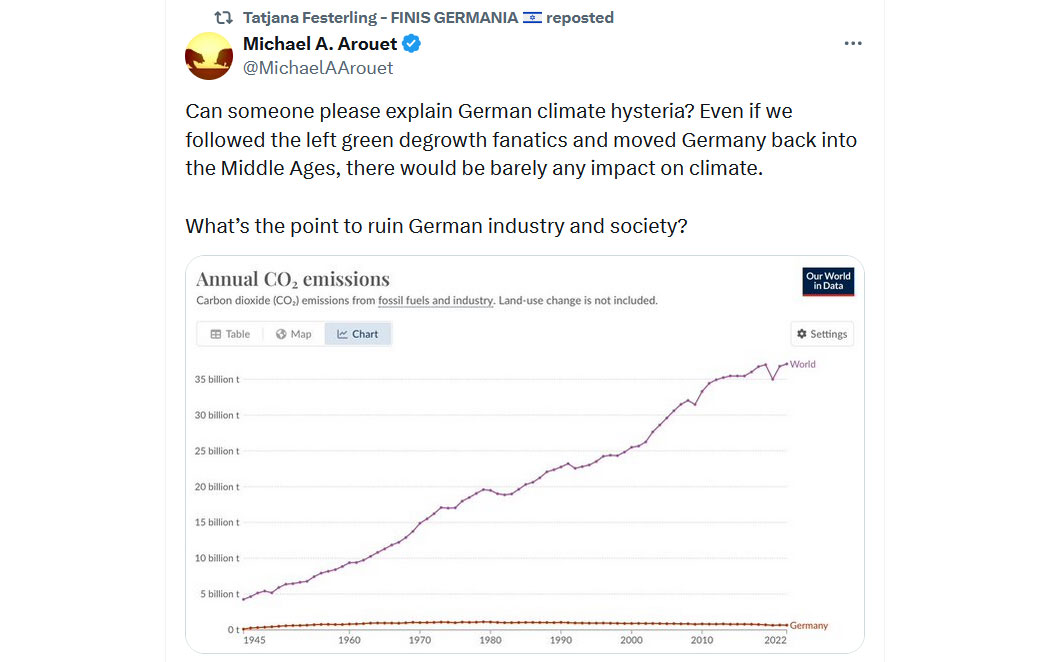Screen dimensions: 1050x662
Task: Click Michael A. Arouet's profile avatar
Action: [x=209, y=56]
